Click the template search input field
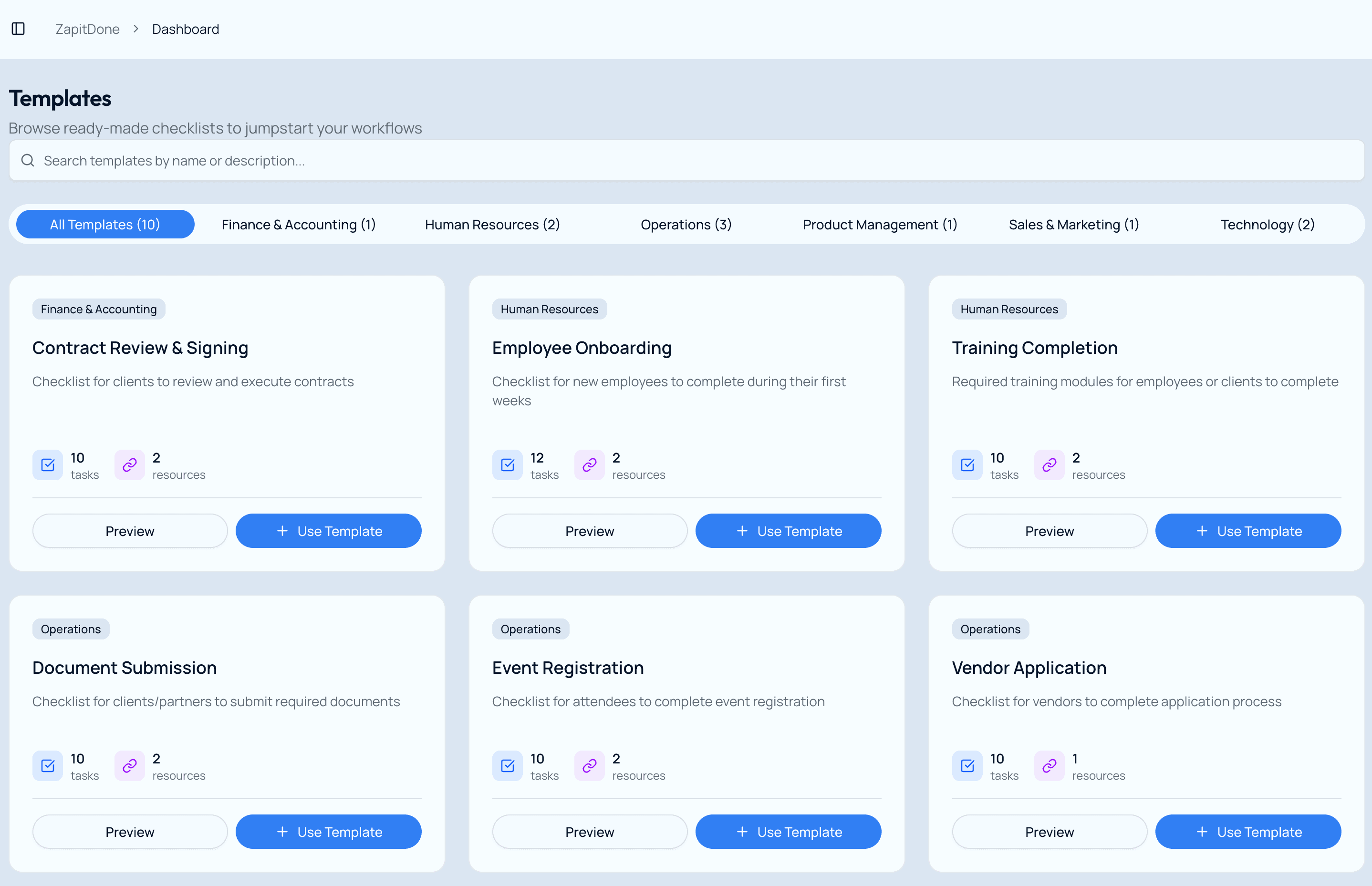Image resolution: width=1372 pixels, height=886 pixels. (x=686, y=160)
